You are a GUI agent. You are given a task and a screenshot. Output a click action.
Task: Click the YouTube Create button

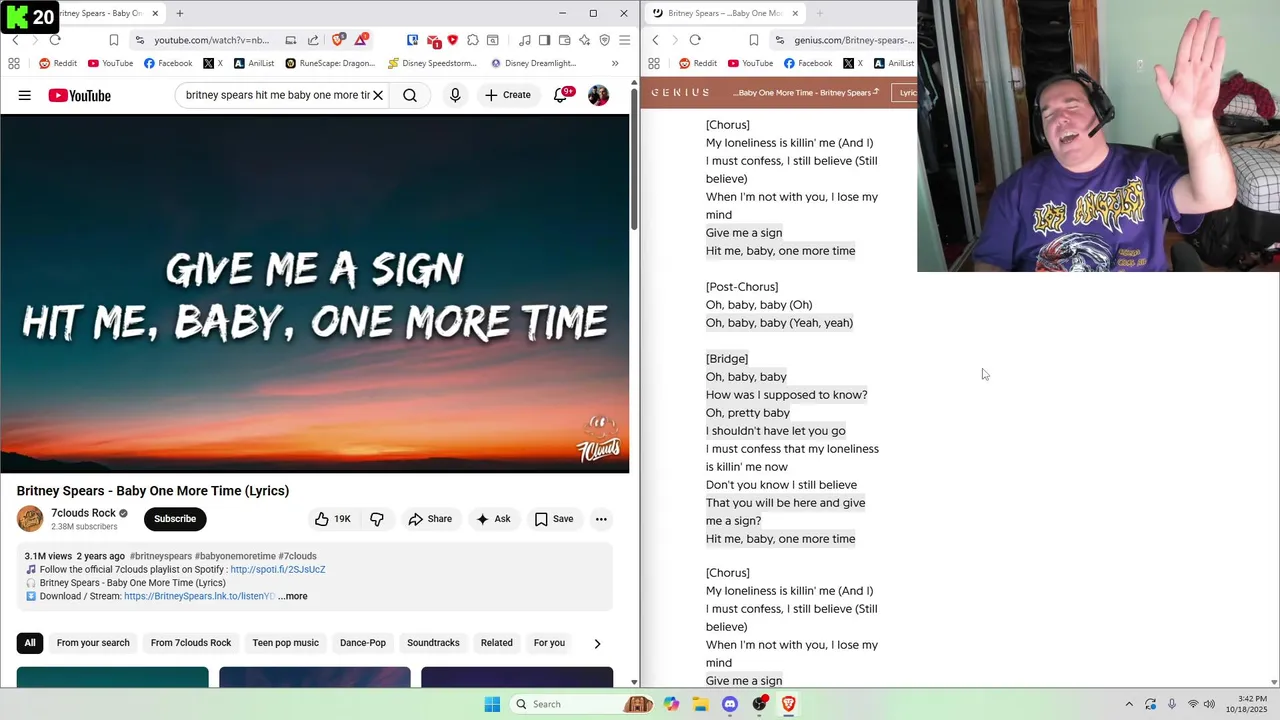pyautogui.click(x=508, y=95)
